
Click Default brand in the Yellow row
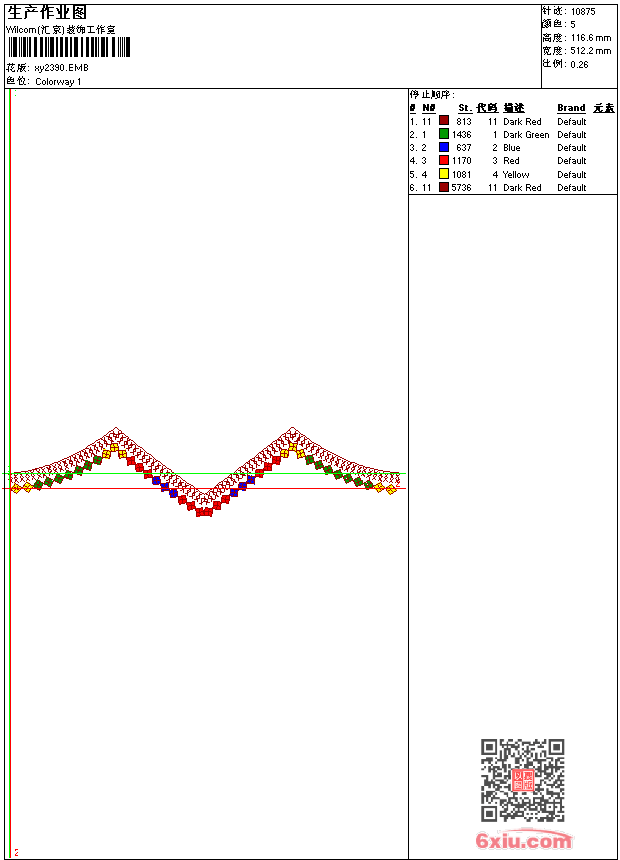[x=572, y=174]
